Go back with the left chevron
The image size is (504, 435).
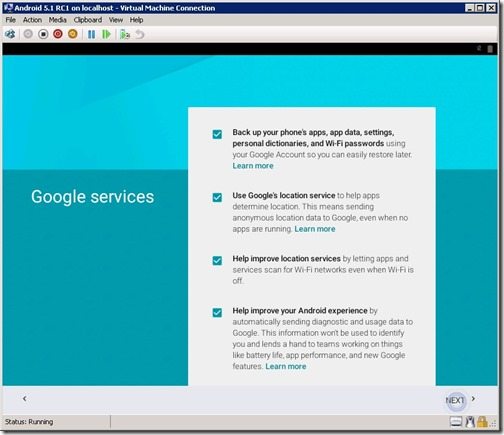pos(25,398)
